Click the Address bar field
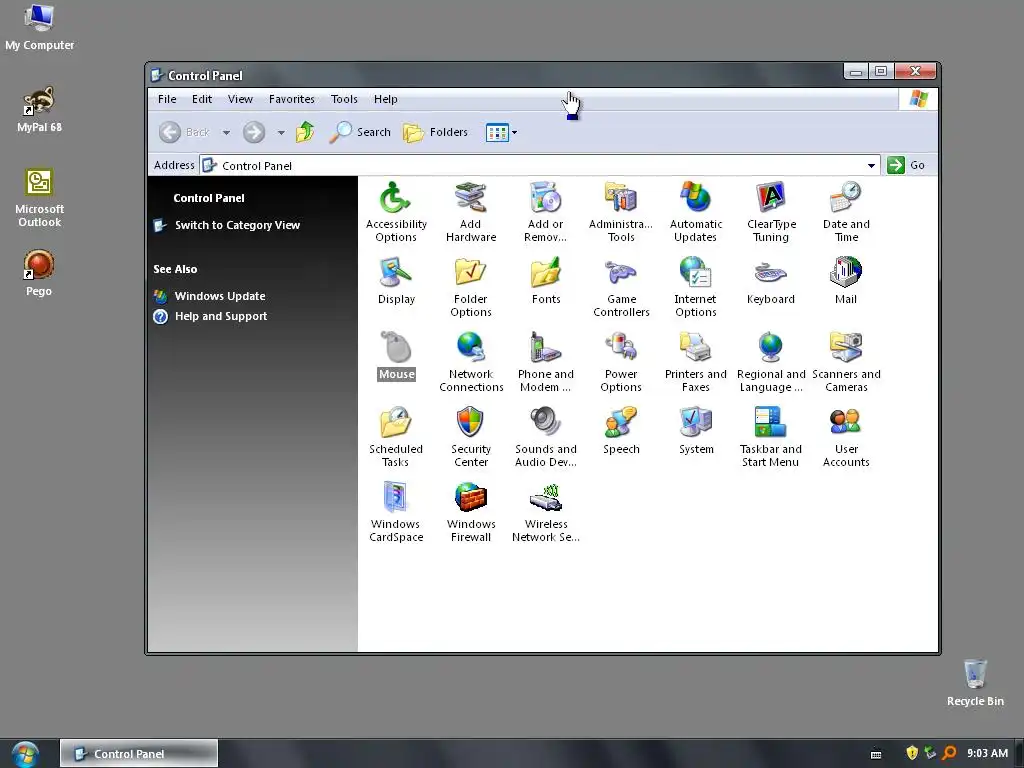The width and height of the screenshot is (1024, 768). 539,166
